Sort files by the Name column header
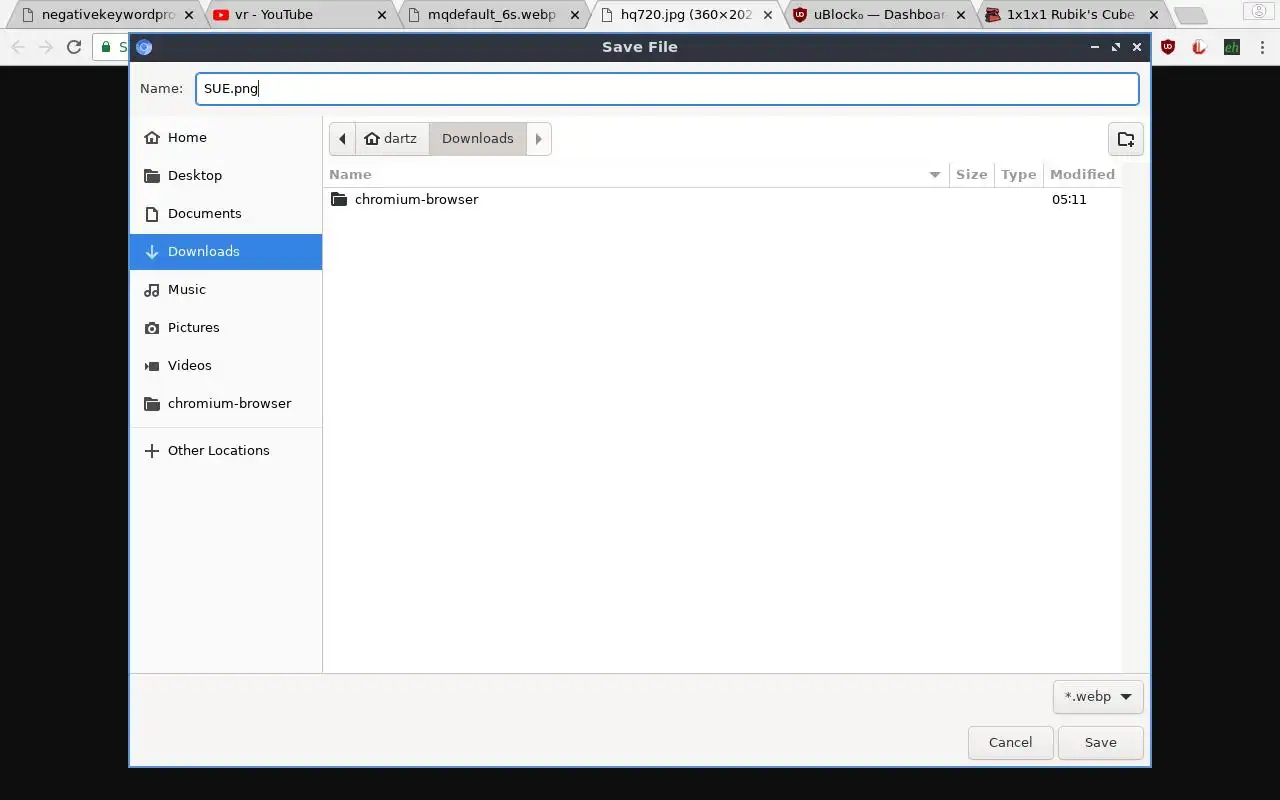The width and height of the screenshot is (1280, 800). point(638,174)
